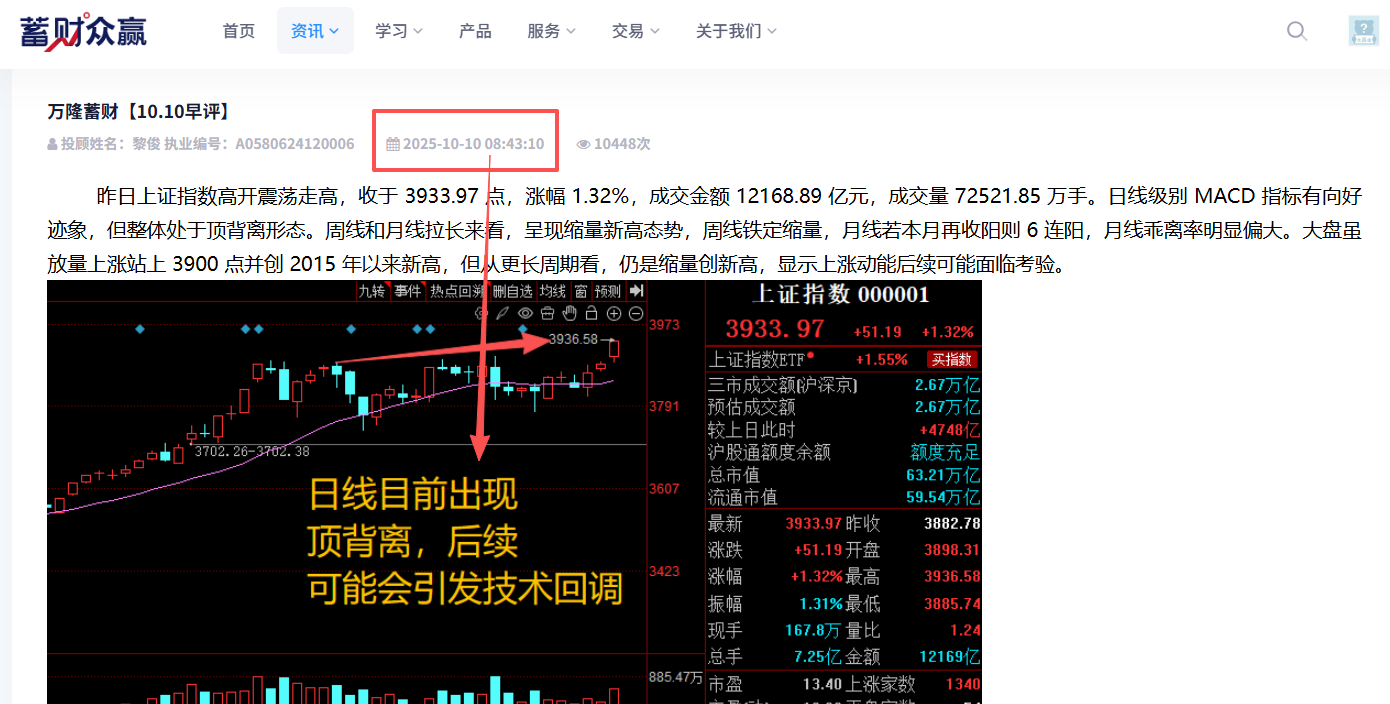The width and height of the screenshot is (1390, 704).
Task: Click the zoom-out minus icon on chart
Action: 635,314
